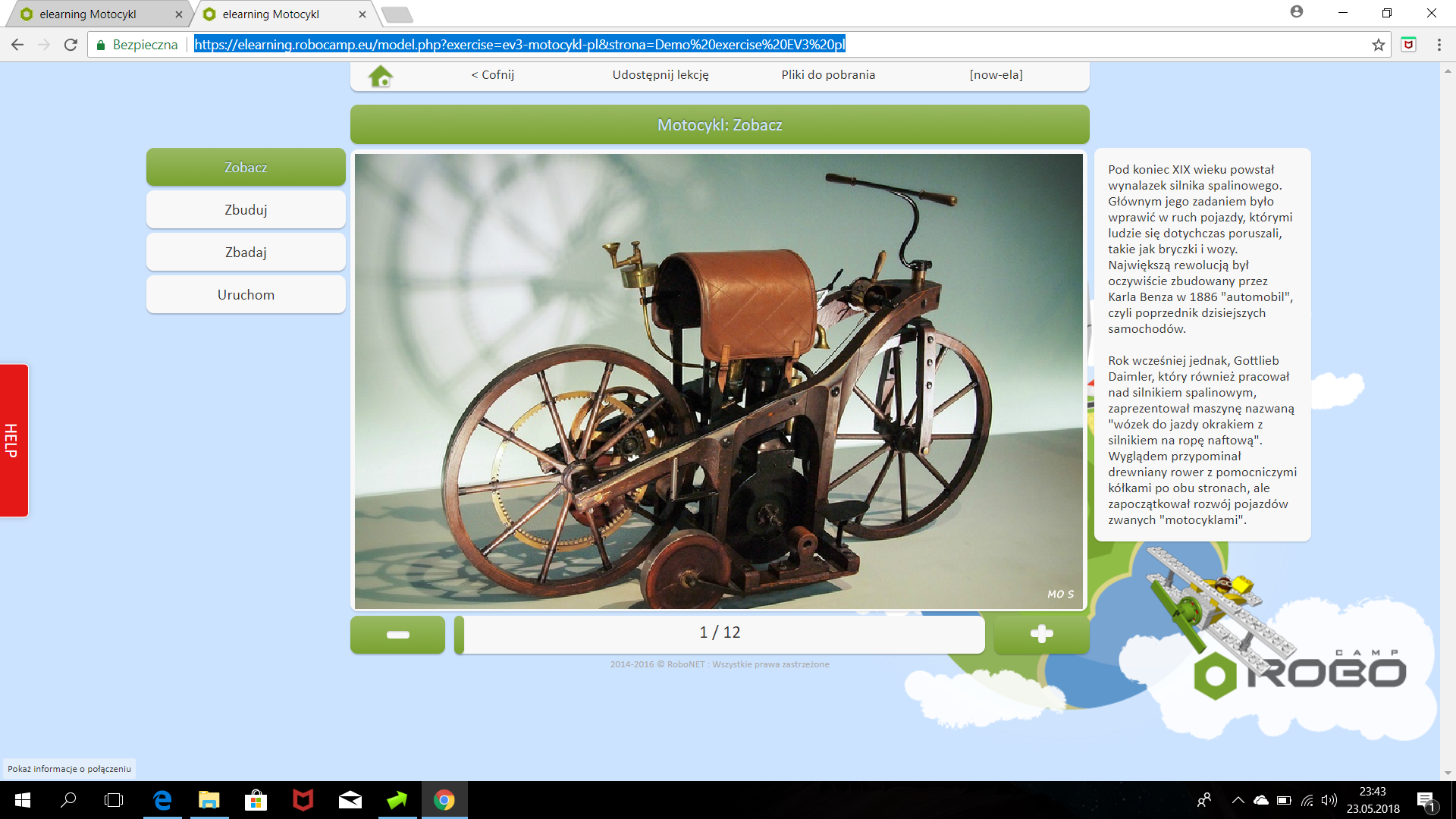Viewport: 1456px width, 819px height.
Task: Click the slide progress bar 1 / 12
Action: [720, 634]
